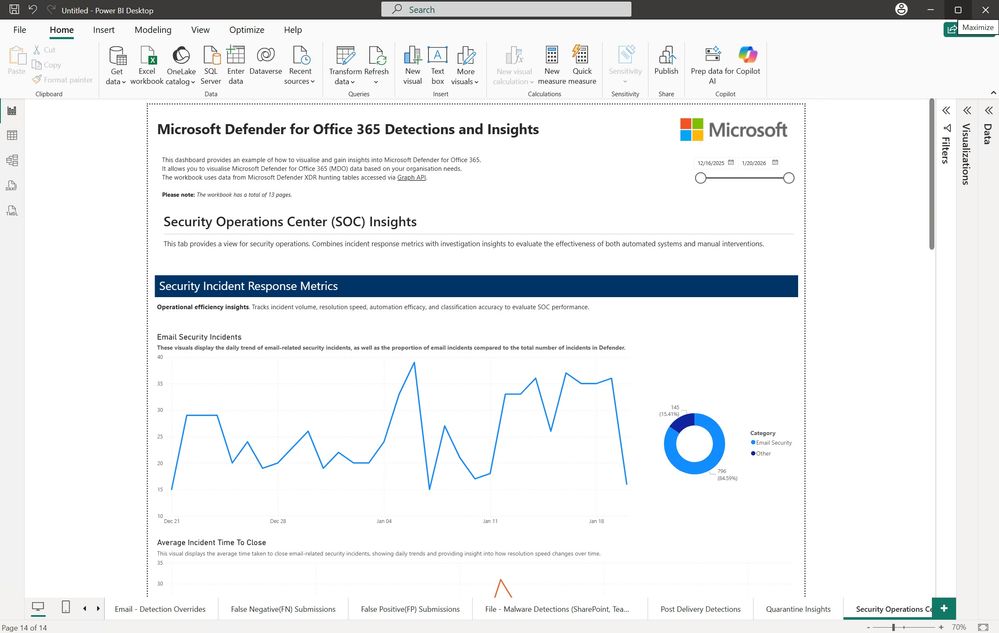This screenshot has width=999, height=633.
Task: Open Dataverse connector
Action: [x=266, y=60]
